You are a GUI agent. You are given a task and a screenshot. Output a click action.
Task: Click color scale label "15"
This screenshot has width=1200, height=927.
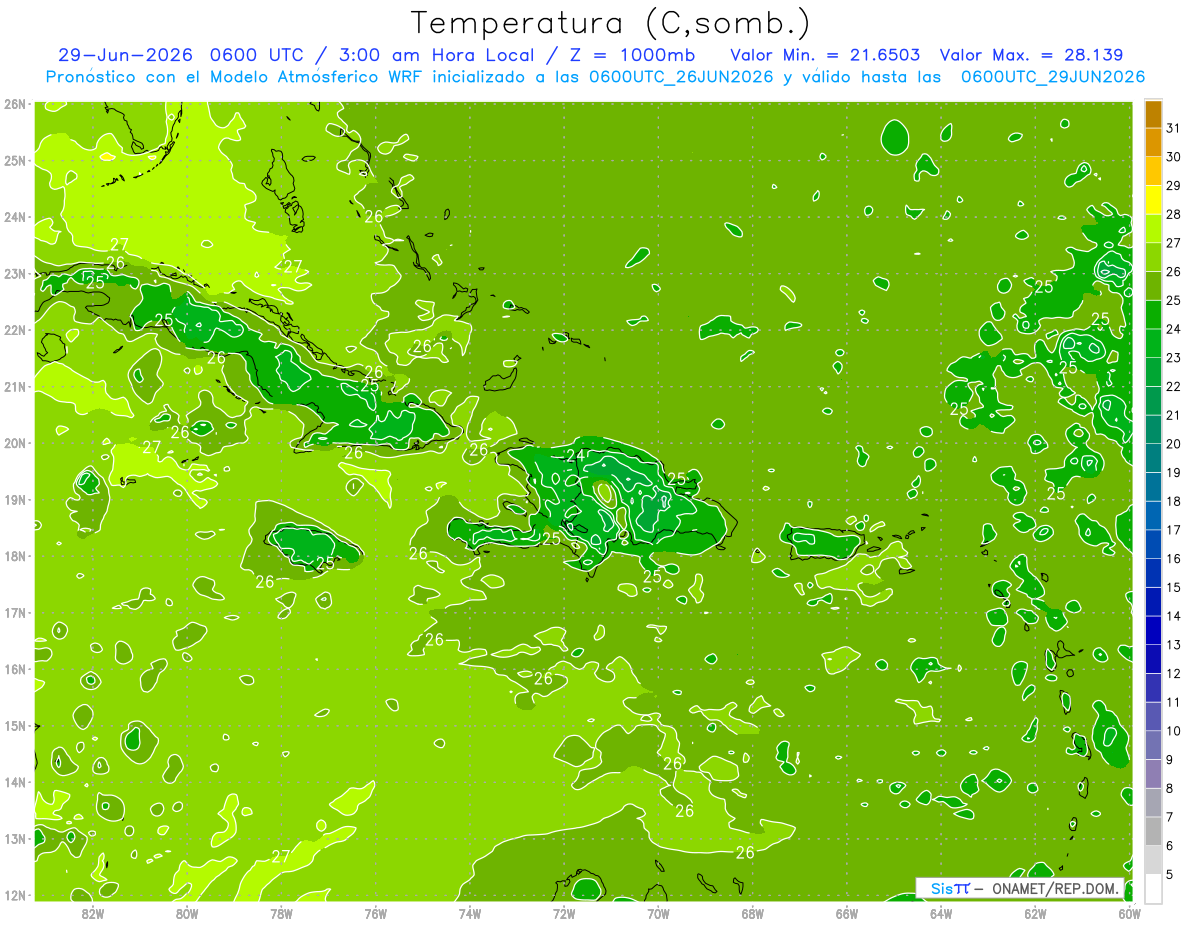(x=1173, y=587)
